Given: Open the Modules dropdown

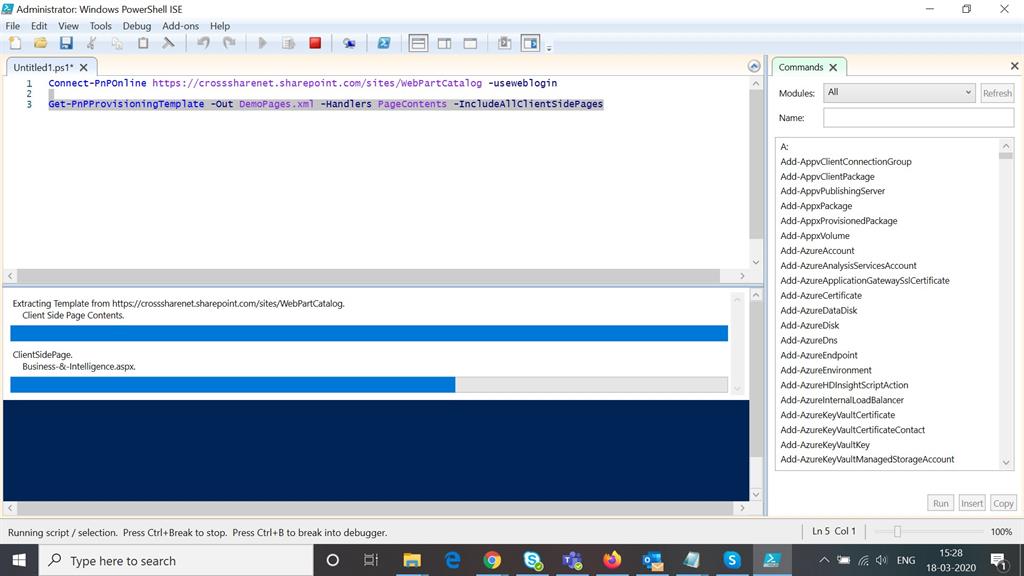Looking at the screenshot, I should (x=899, y=93).
